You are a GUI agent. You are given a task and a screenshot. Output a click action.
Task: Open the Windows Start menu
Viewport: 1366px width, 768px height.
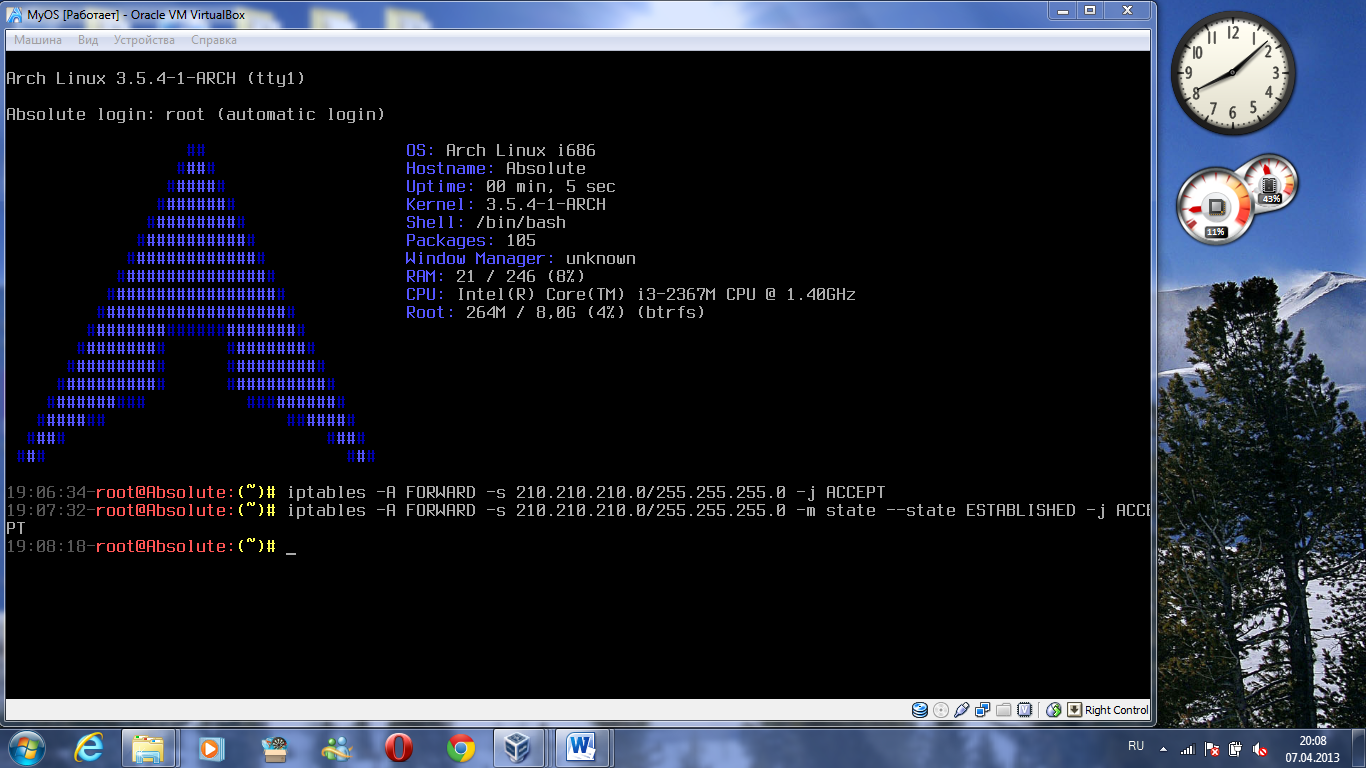pyautogui.click(x=26, y=748)
